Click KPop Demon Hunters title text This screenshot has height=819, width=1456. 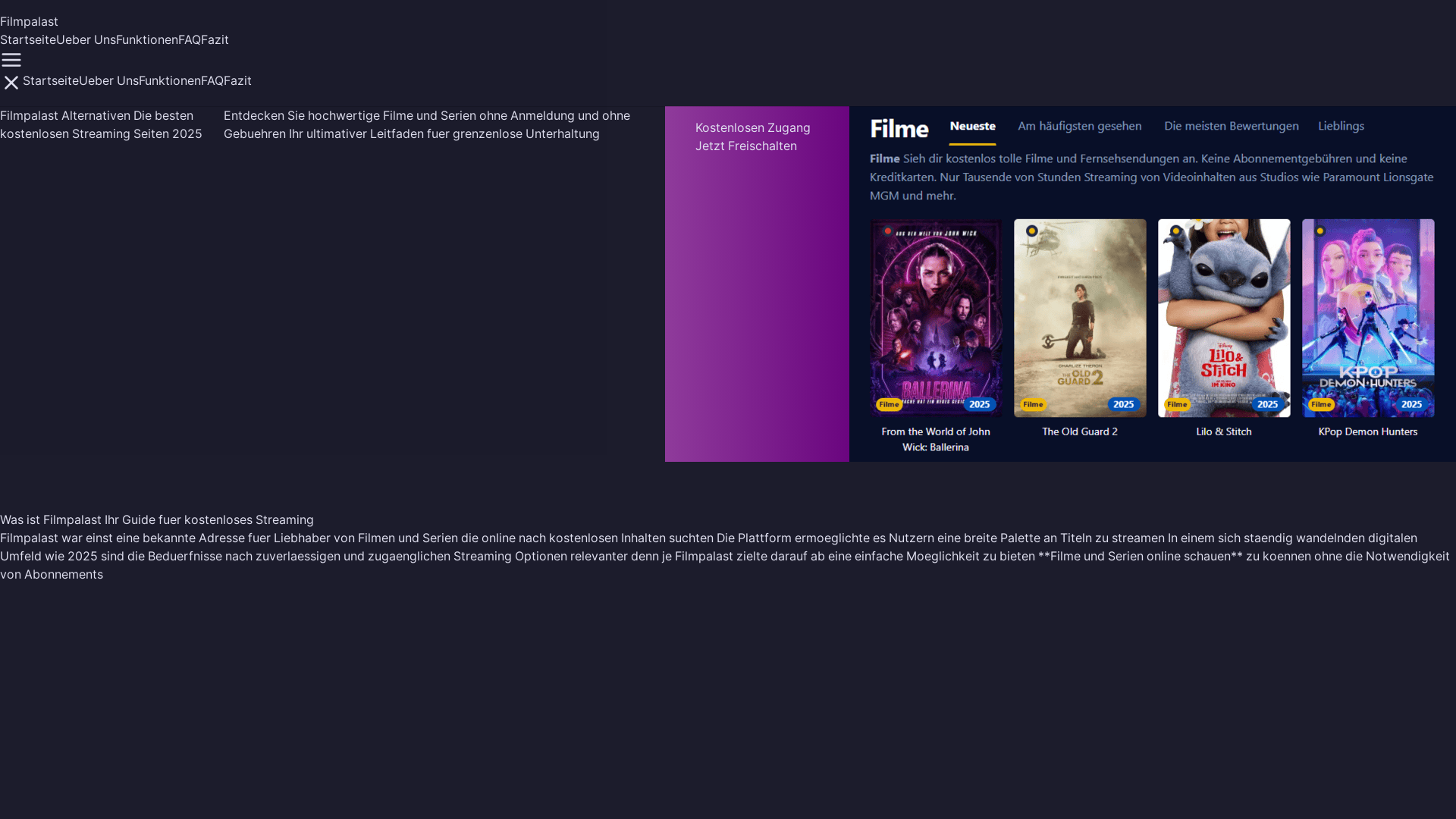[1368, 431]
